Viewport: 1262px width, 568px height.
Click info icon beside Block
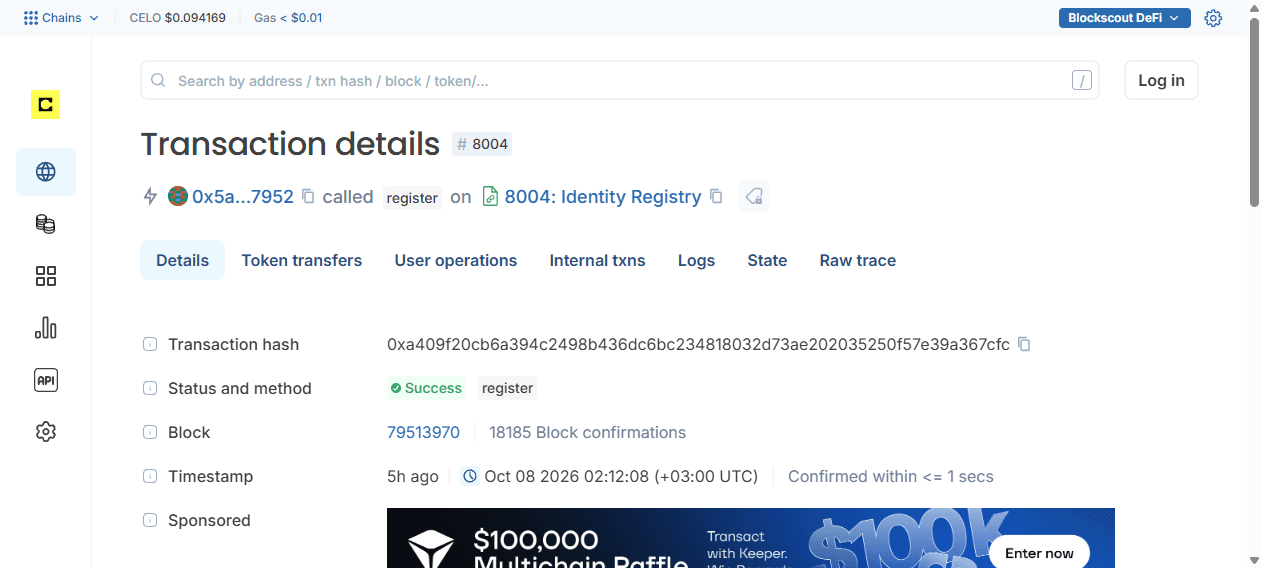(x=150, y=432)
